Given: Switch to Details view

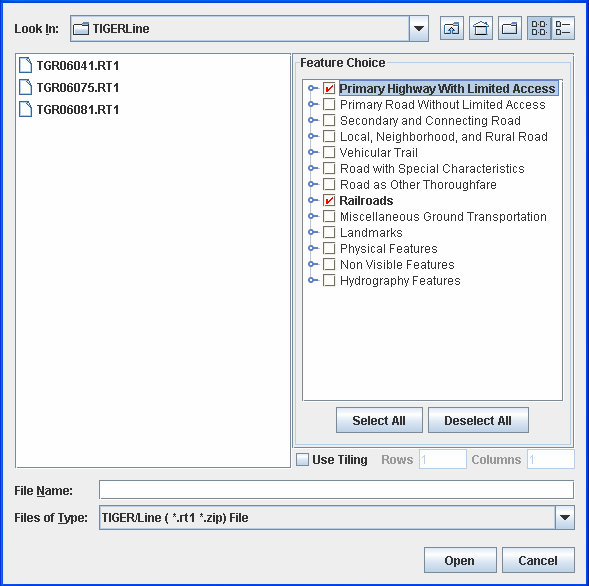Looking at the screenshot, I should (x=563, y=28).
